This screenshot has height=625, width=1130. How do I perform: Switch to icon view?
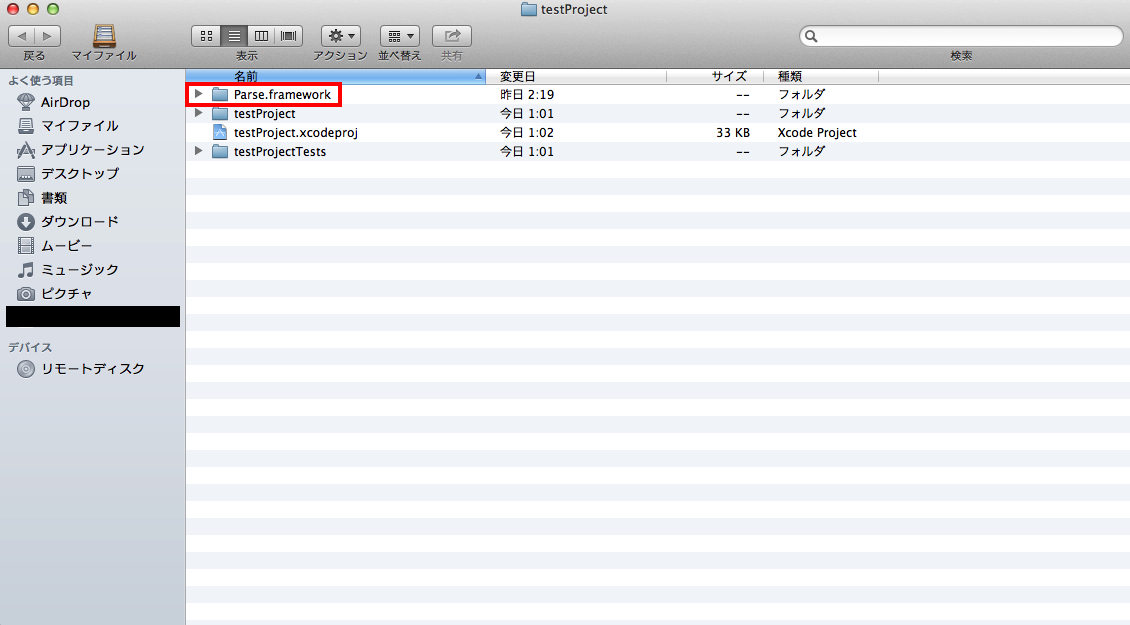206,36
